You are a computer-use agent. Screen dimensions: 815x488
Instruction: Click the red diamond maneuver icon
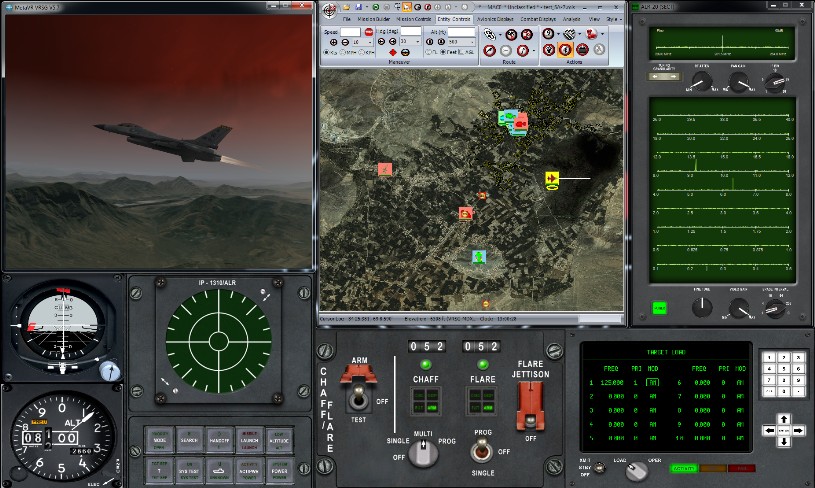(x=393, y=52)
